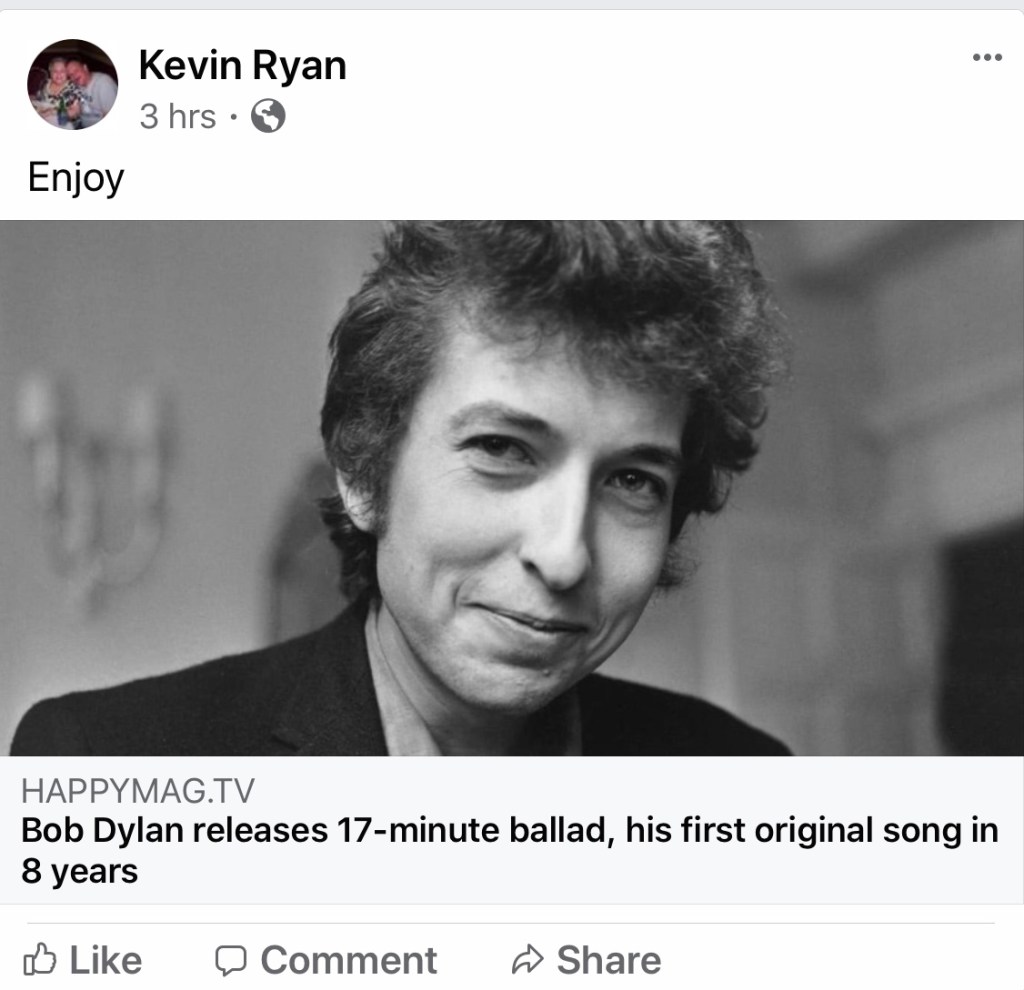Click the dark doorway at photo's right
The width and height of the screenshot is (1024, 990).
point(980,640)
